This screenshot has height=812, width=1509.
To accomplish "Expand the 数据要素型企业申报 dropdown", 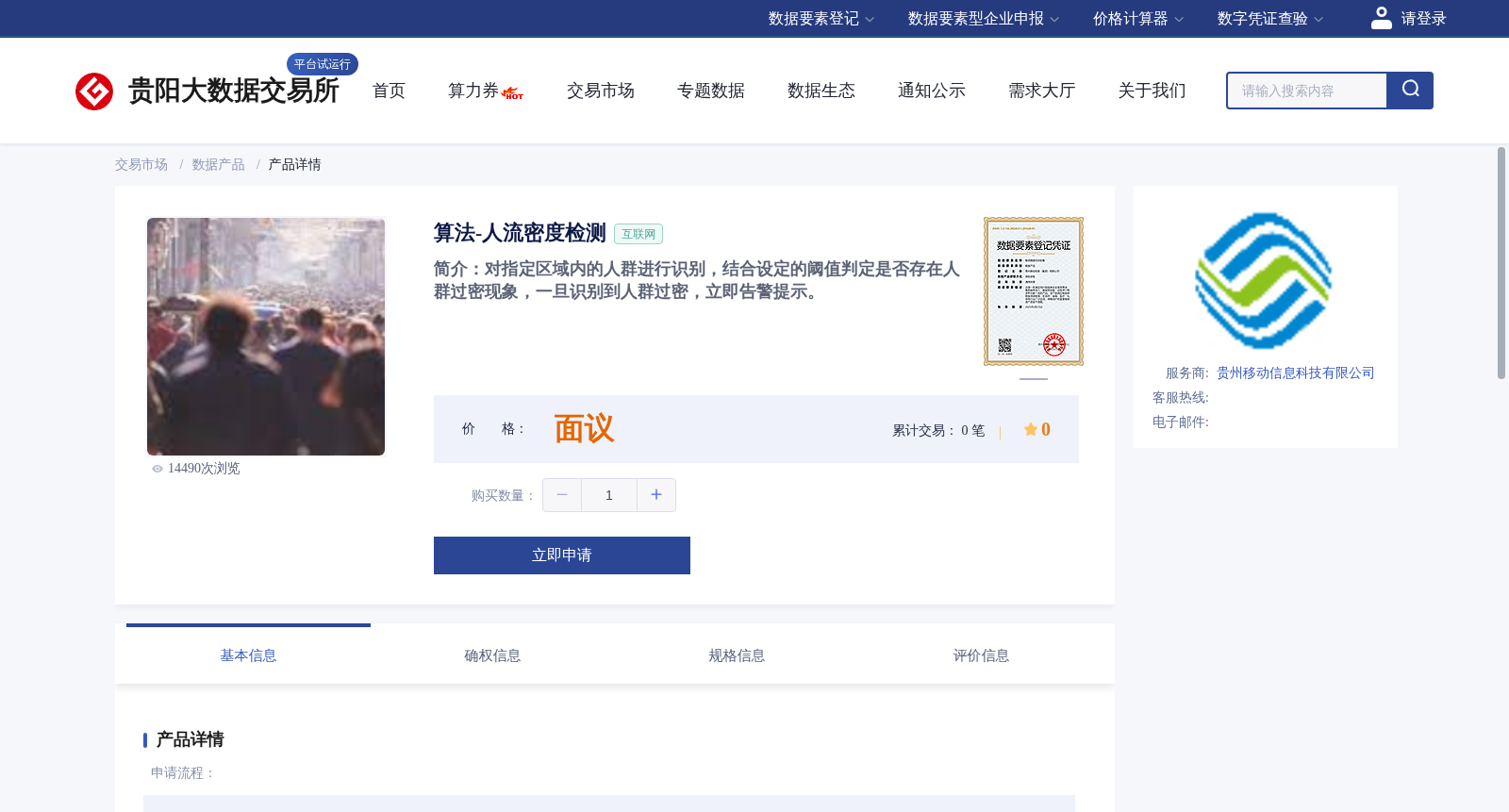I will click(984, 19).
